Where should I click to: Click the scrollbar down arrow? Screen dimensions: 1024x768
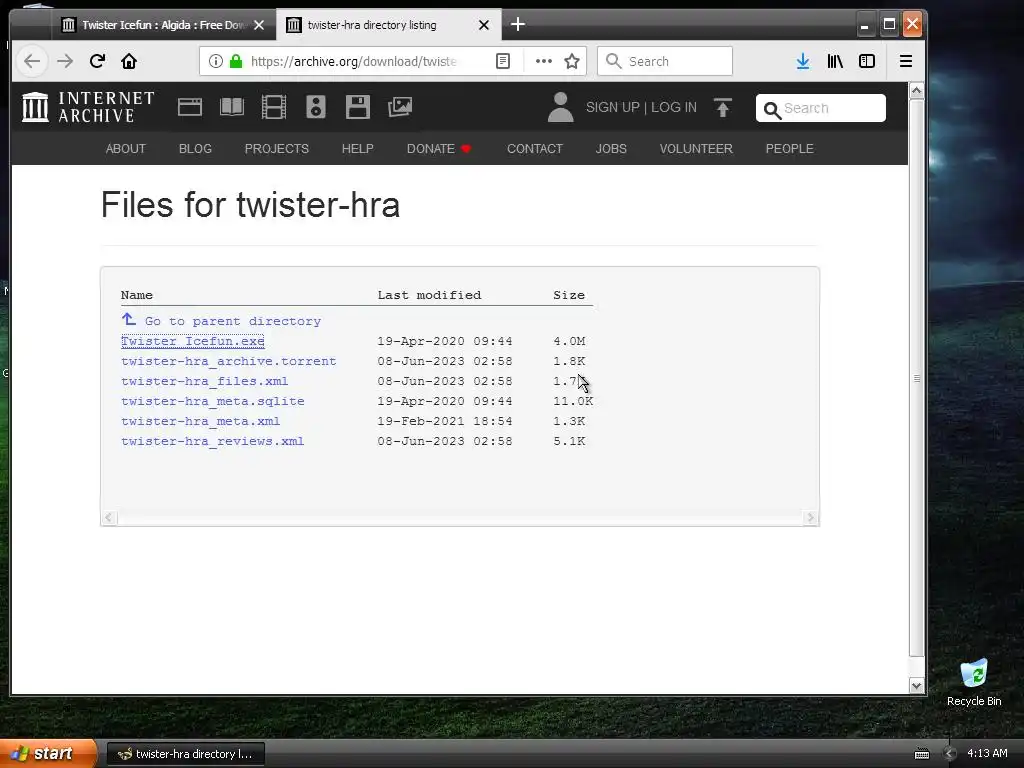point(917,686)
